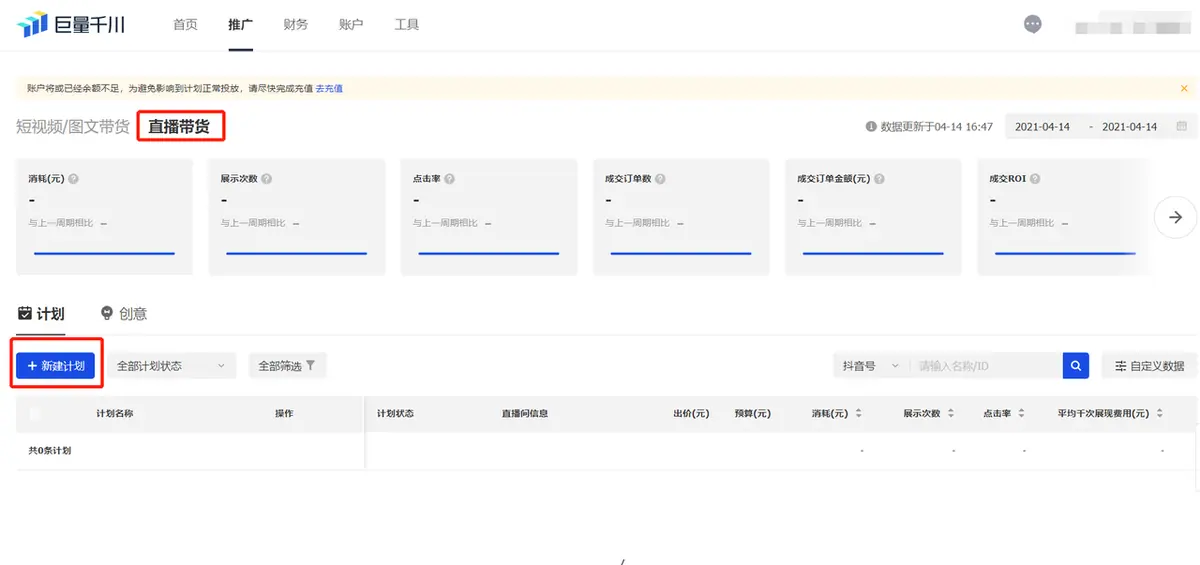Click the 计划名称 column header

tap(115, 414)
